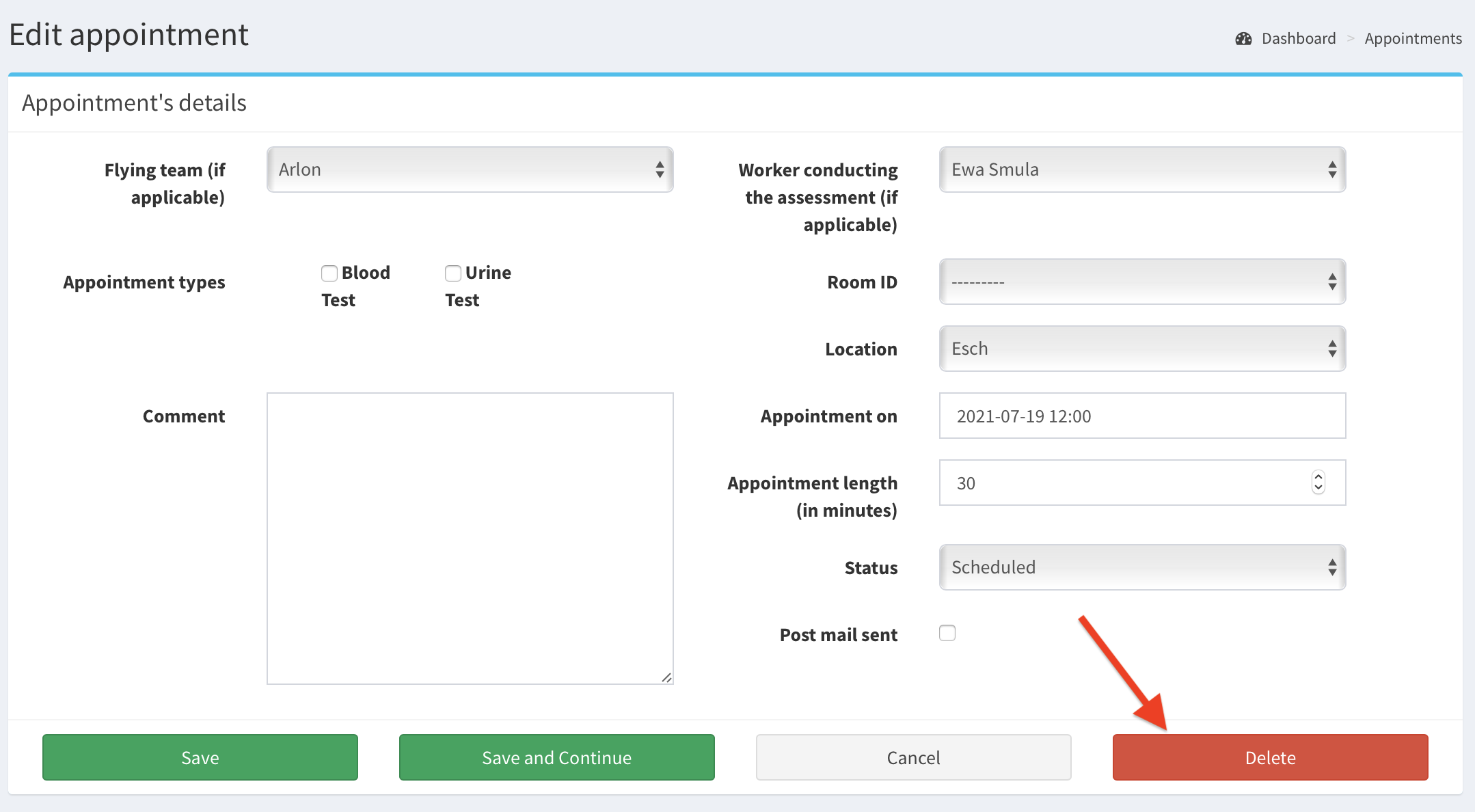The image size is (1475, 812).
Task: Open the Worker conducting assessment dropdown
Action: click(1141, 170)
